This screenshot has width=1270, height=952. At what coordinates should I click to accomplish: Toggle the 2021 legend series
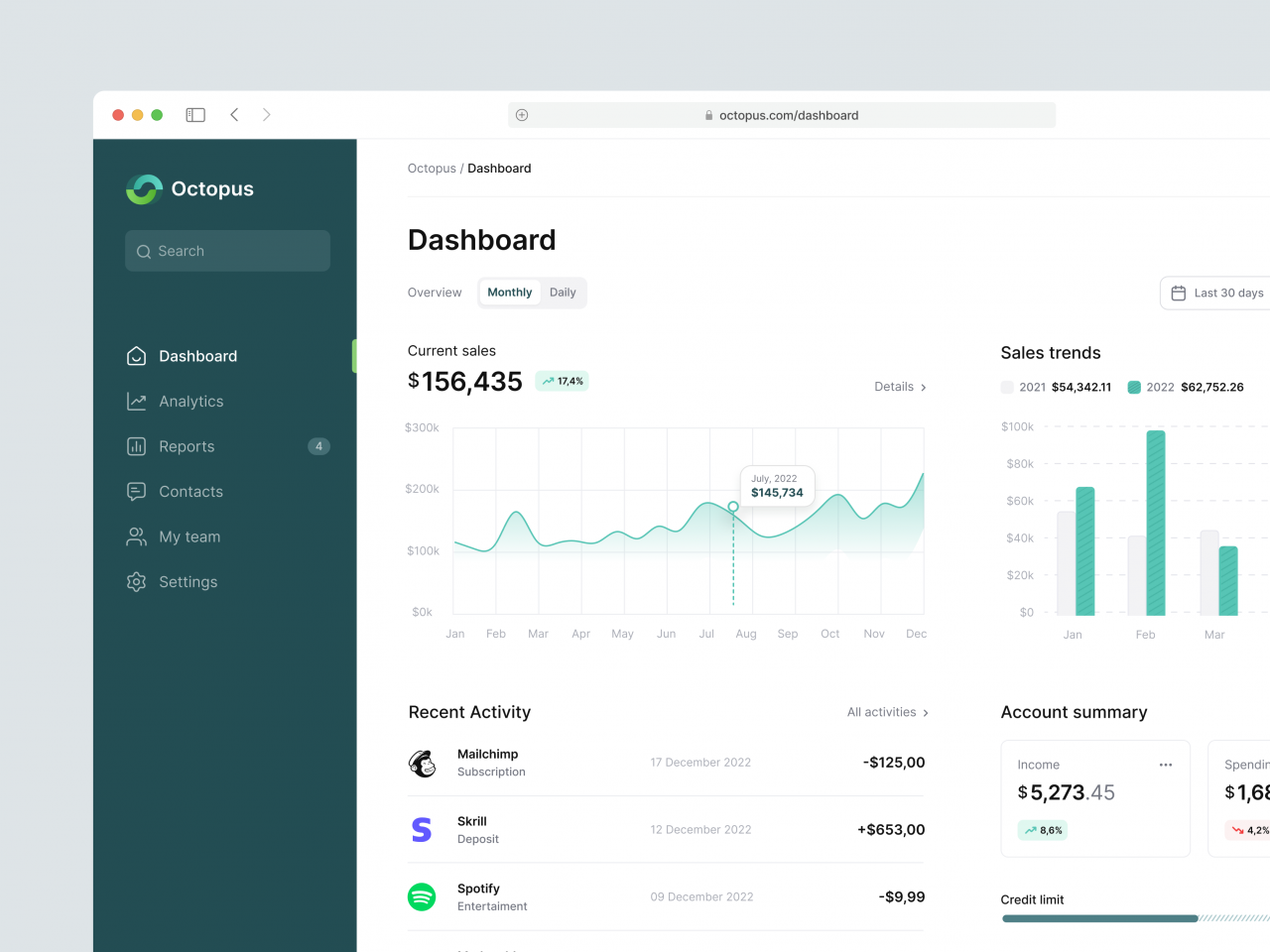click(1057, 387)
